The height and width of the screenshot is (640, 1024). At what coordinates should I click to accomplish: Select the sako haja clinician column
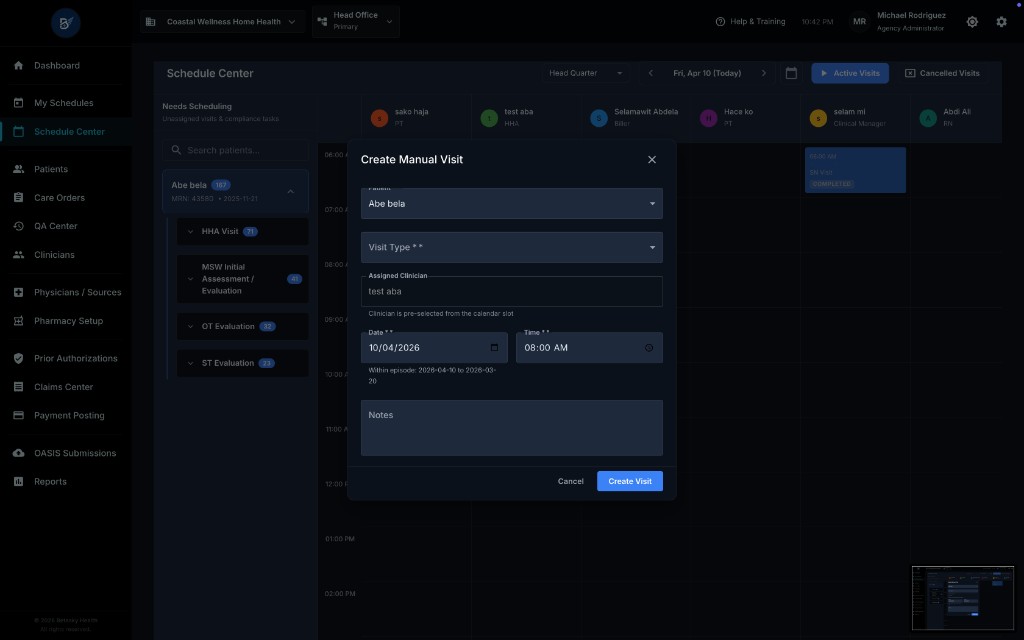pyautogui.click(x=416, y=118)
